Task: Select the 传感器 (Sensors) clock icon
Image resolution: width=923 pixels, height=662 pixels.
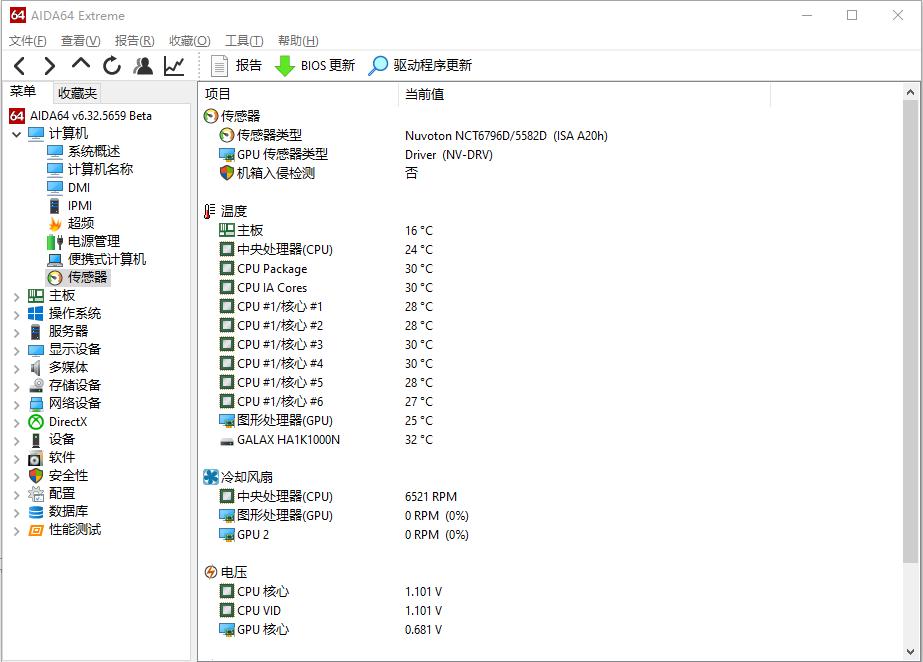Action: [x=56, y=277]
